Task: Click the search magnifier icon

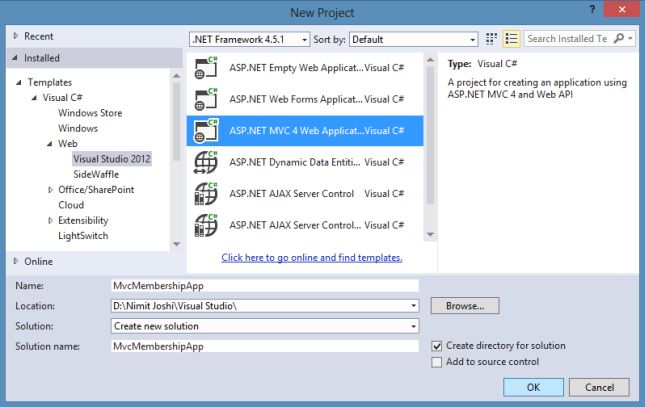Action: (x=618, y=39)
